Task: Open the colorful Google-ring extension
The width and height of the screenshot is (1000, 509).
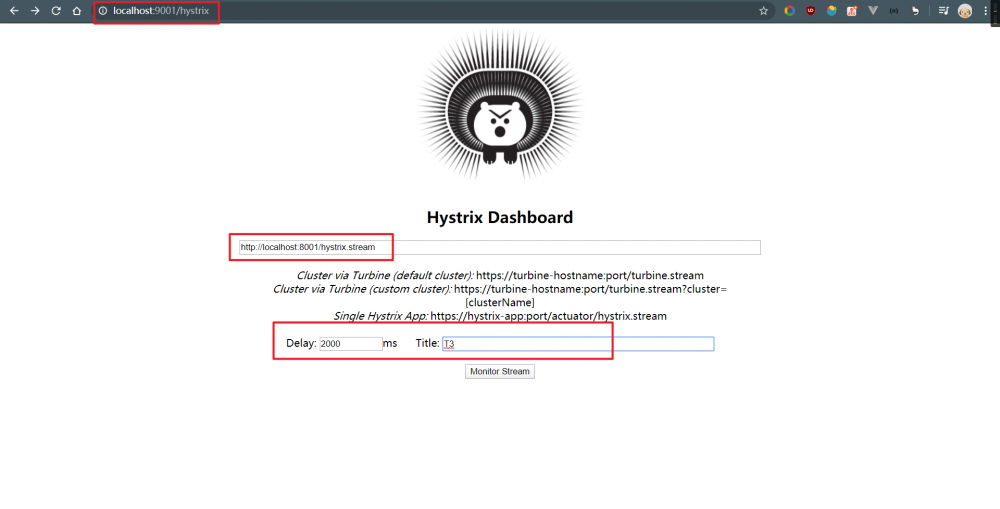Action: pos(790,11)
